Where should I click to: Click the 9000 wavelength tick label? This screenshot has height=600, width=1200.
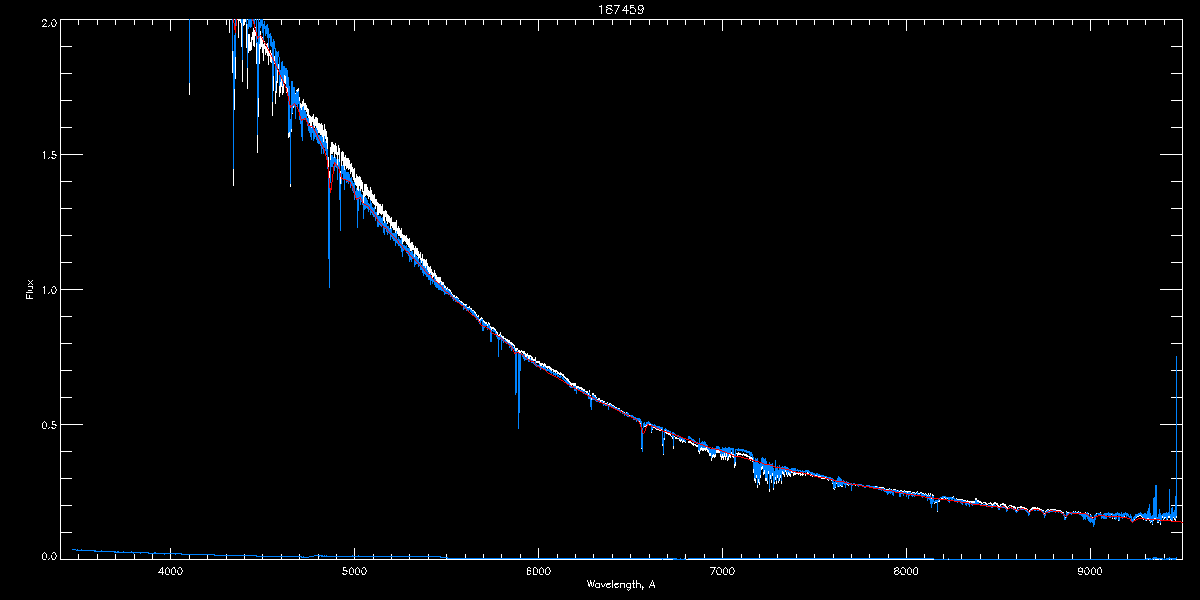(x=1090, y=572)
